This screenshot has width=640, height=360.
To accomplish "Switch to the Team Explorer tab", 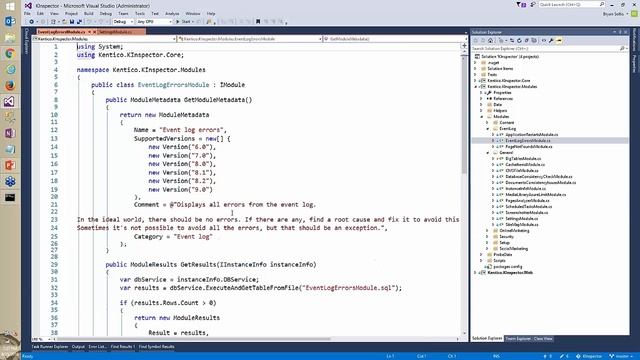I will [x=518, y=339].
